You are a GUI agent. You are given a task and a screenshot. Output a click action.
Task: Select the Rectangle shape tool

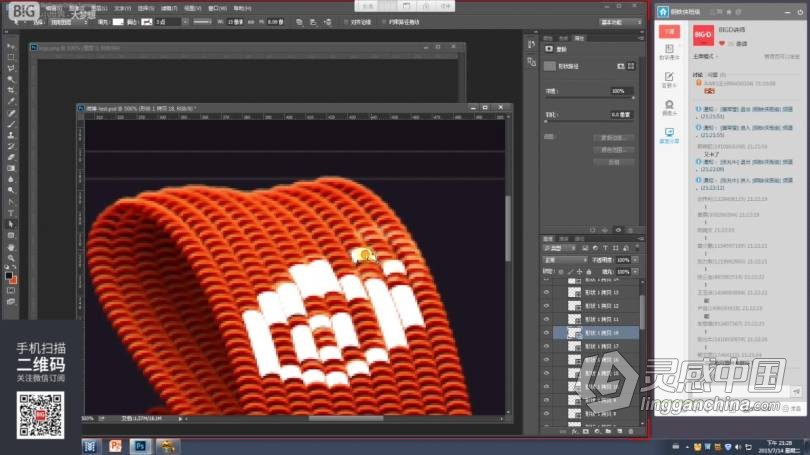coord(11,236)
